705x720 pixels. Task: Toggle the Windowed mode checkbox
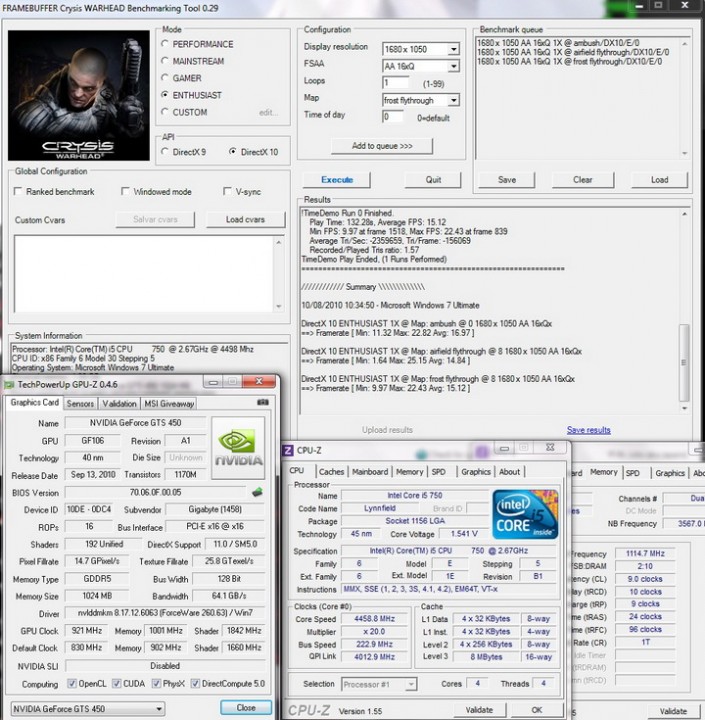pyautogui.click(x=125, y=191)
